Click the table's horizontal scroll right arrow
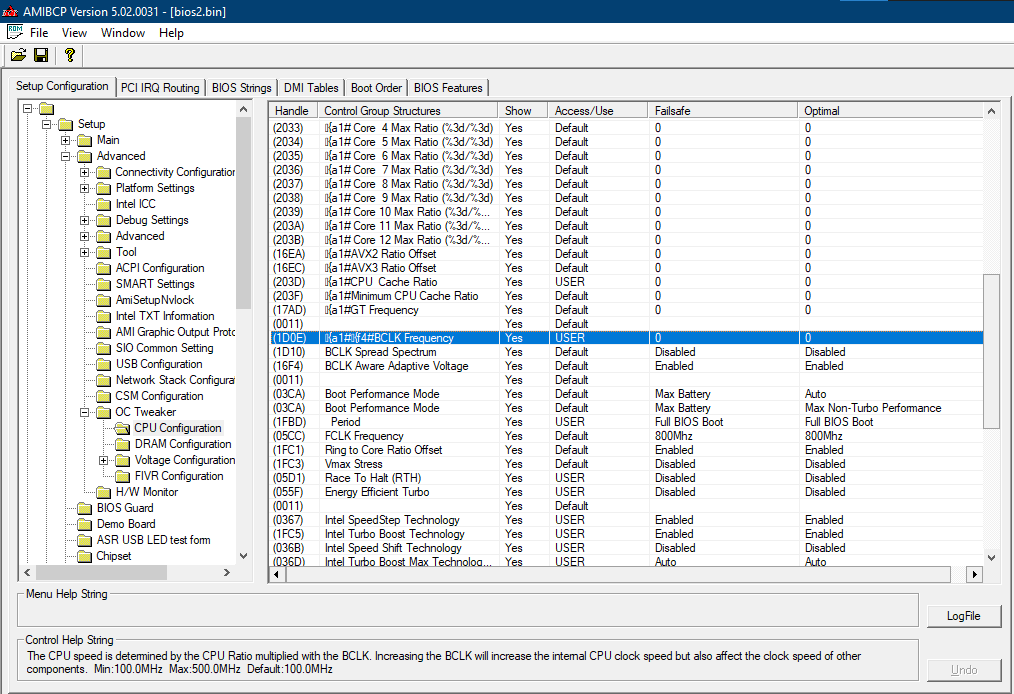Image resolution: width=1014 pixels, height=694 pixels. pos(974,574)
